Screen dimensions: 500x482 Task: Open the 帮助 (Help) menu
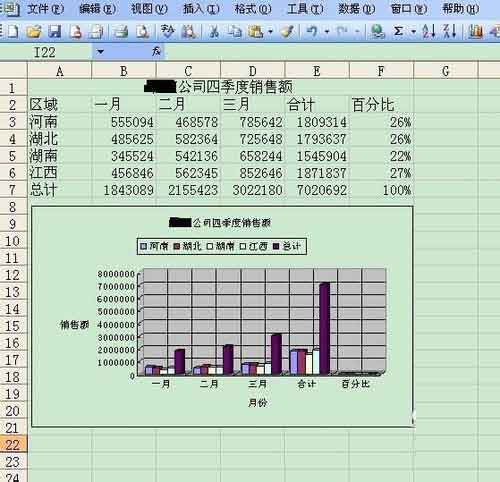[x=461, y=9]
